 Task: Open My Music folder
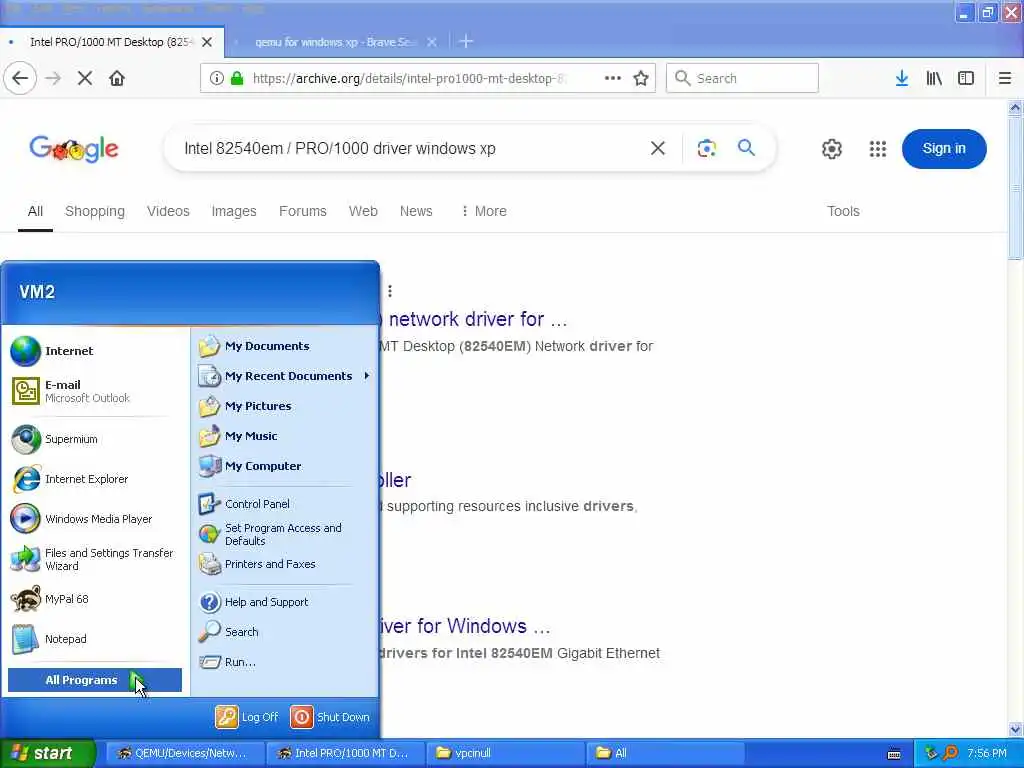click(284, 436)
